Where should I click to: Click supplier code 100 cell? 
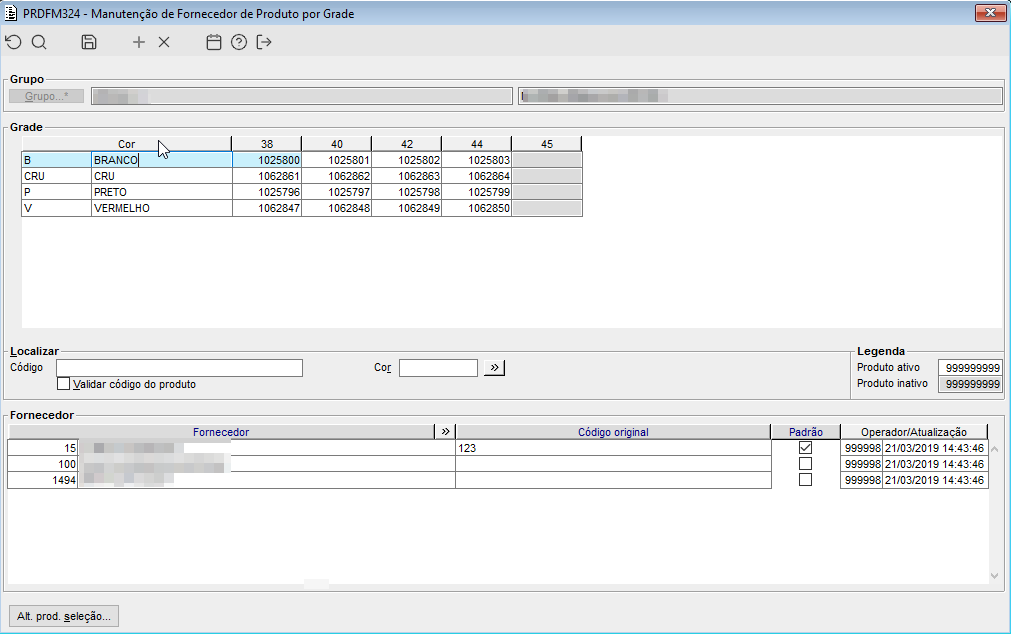[x=43, y=464]
